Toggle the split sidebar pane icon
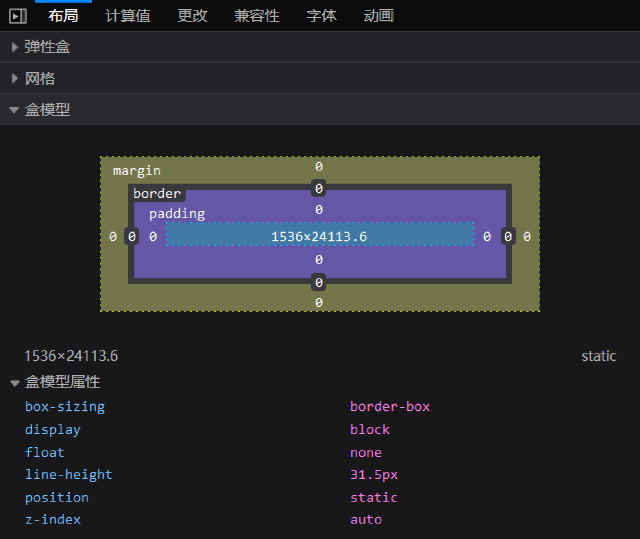The height and width of the screenshot is (539, 640). pos(17,15)
